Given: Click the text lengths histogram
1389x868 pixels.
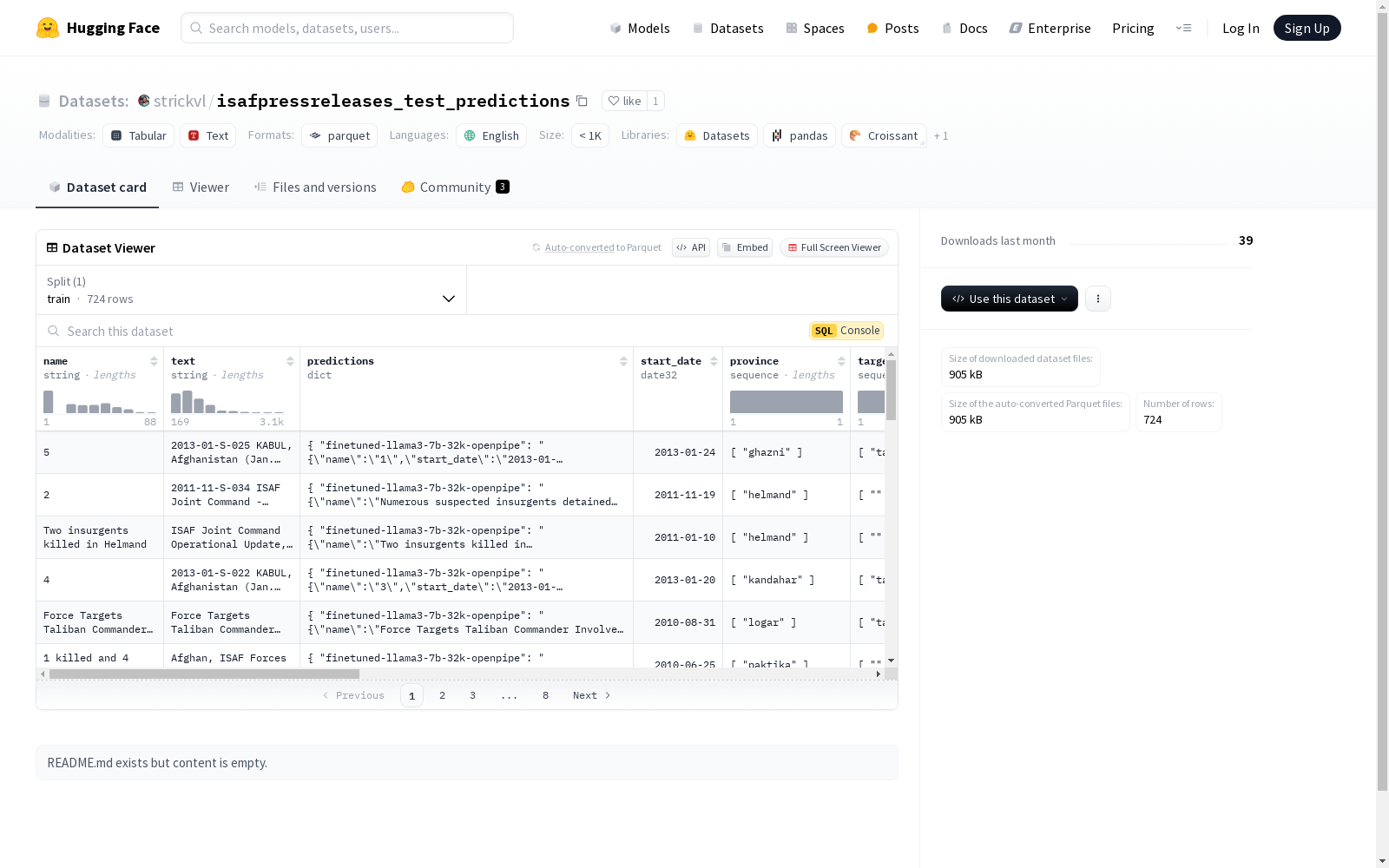Looking at the screenshot, I should (227, 402).
